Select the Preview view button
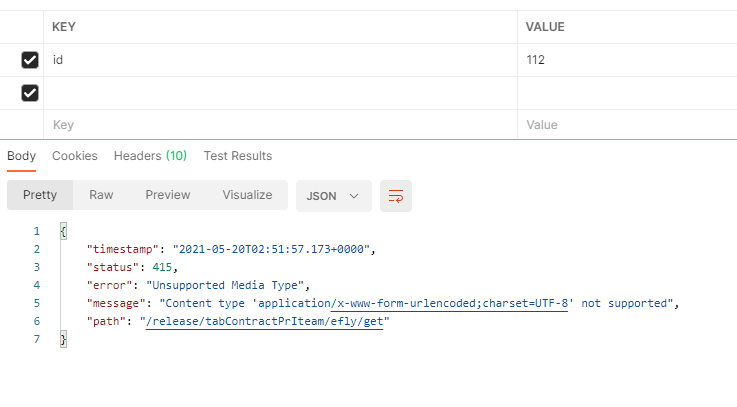Image resolution: width=737 pixels, height=407 pixels. [x=168, y=195]
